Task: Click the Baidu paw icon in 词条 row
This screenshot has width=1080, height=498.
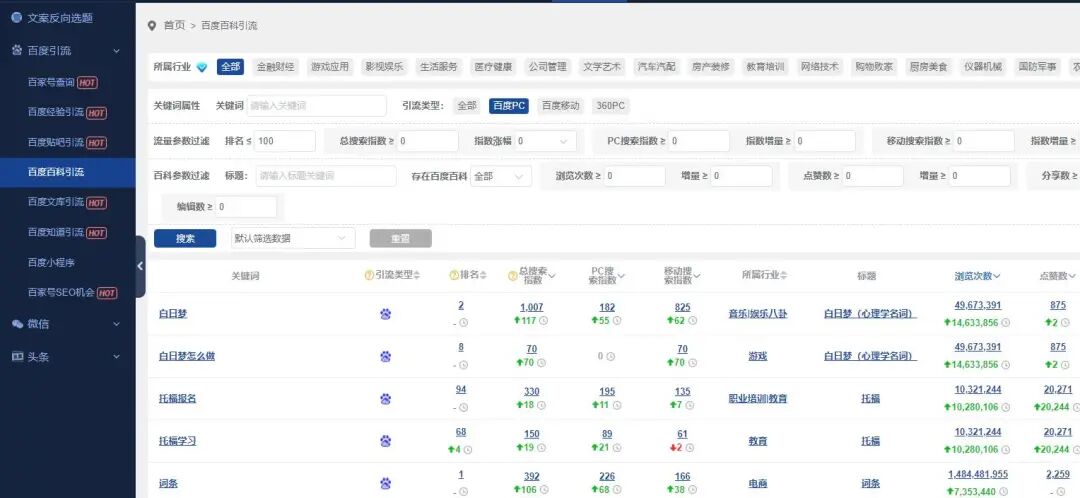Action: point(386,484)
